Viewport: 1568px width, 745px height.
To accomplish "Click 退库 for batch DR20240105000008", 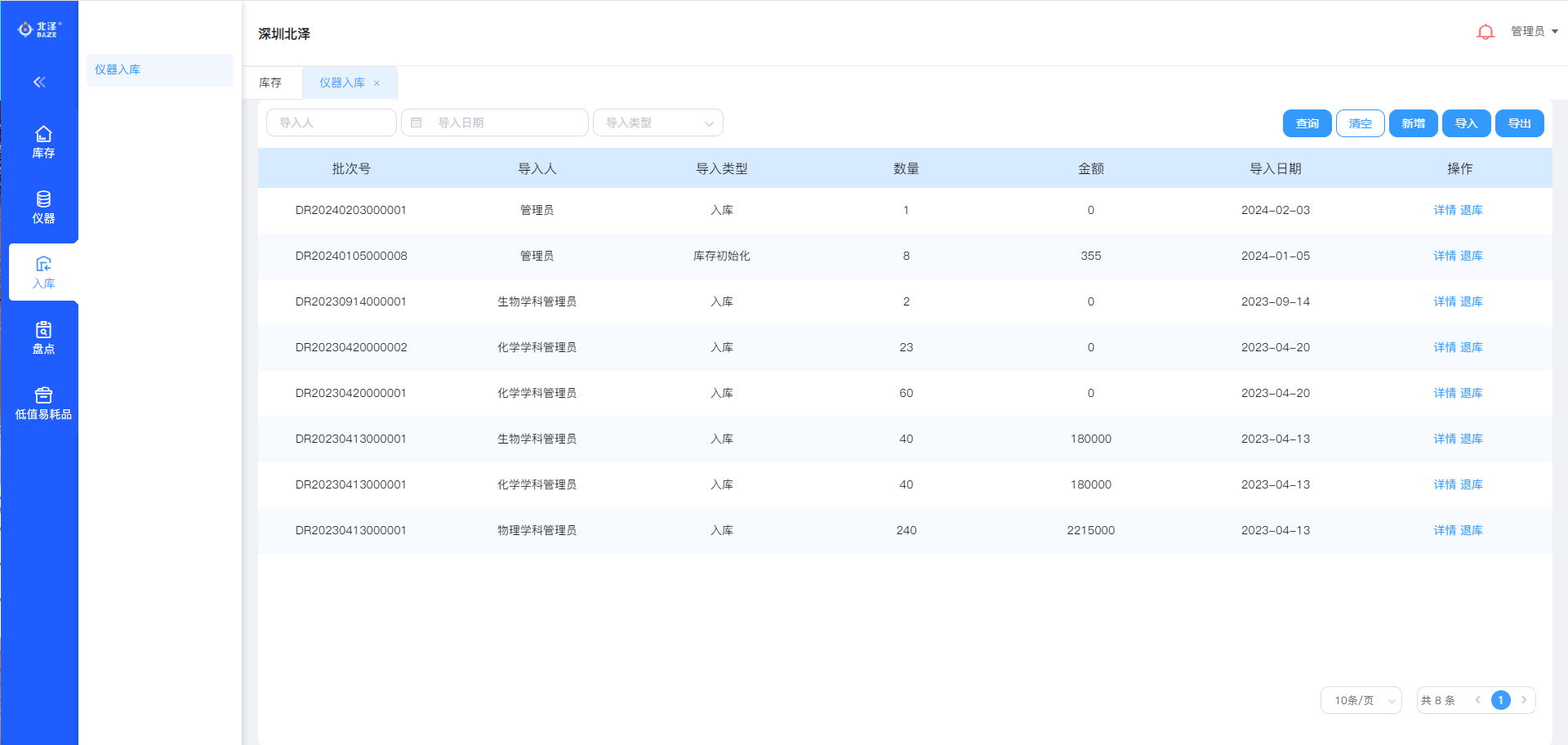I will click(x=1471, y=256).
